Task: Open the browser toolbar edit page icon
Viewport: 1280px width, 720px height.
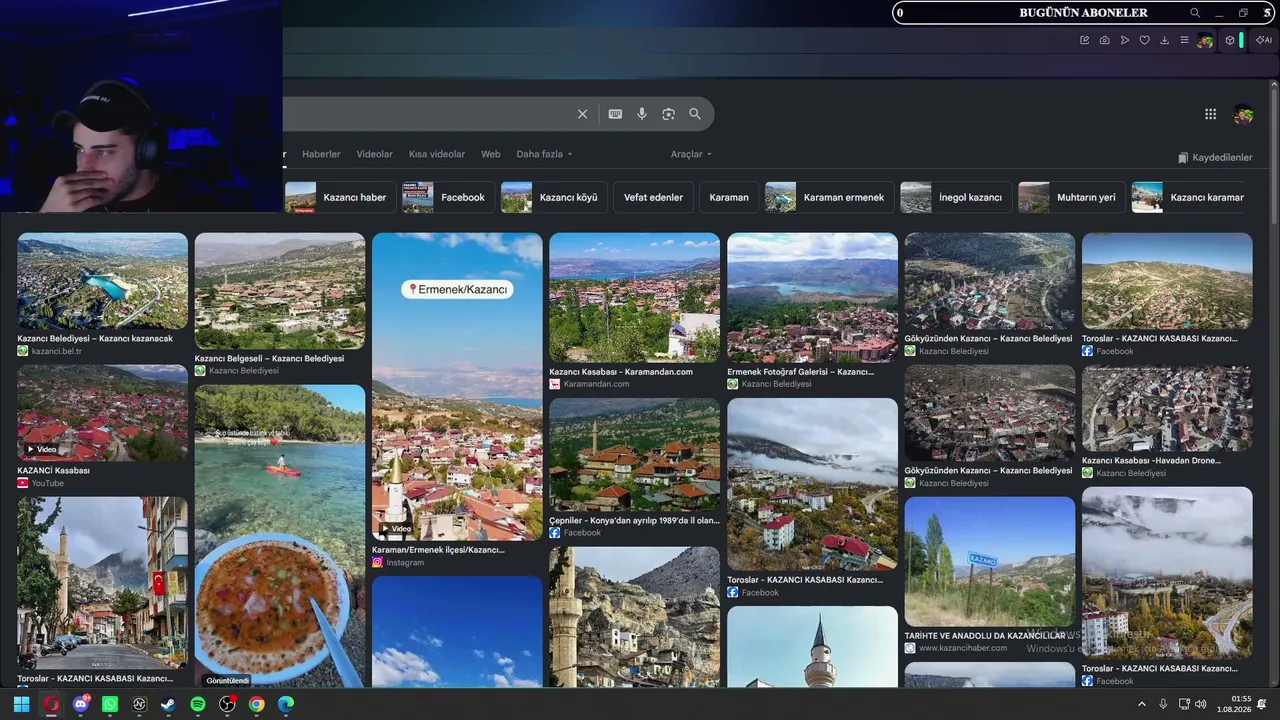Action: tap(1084, 40)
